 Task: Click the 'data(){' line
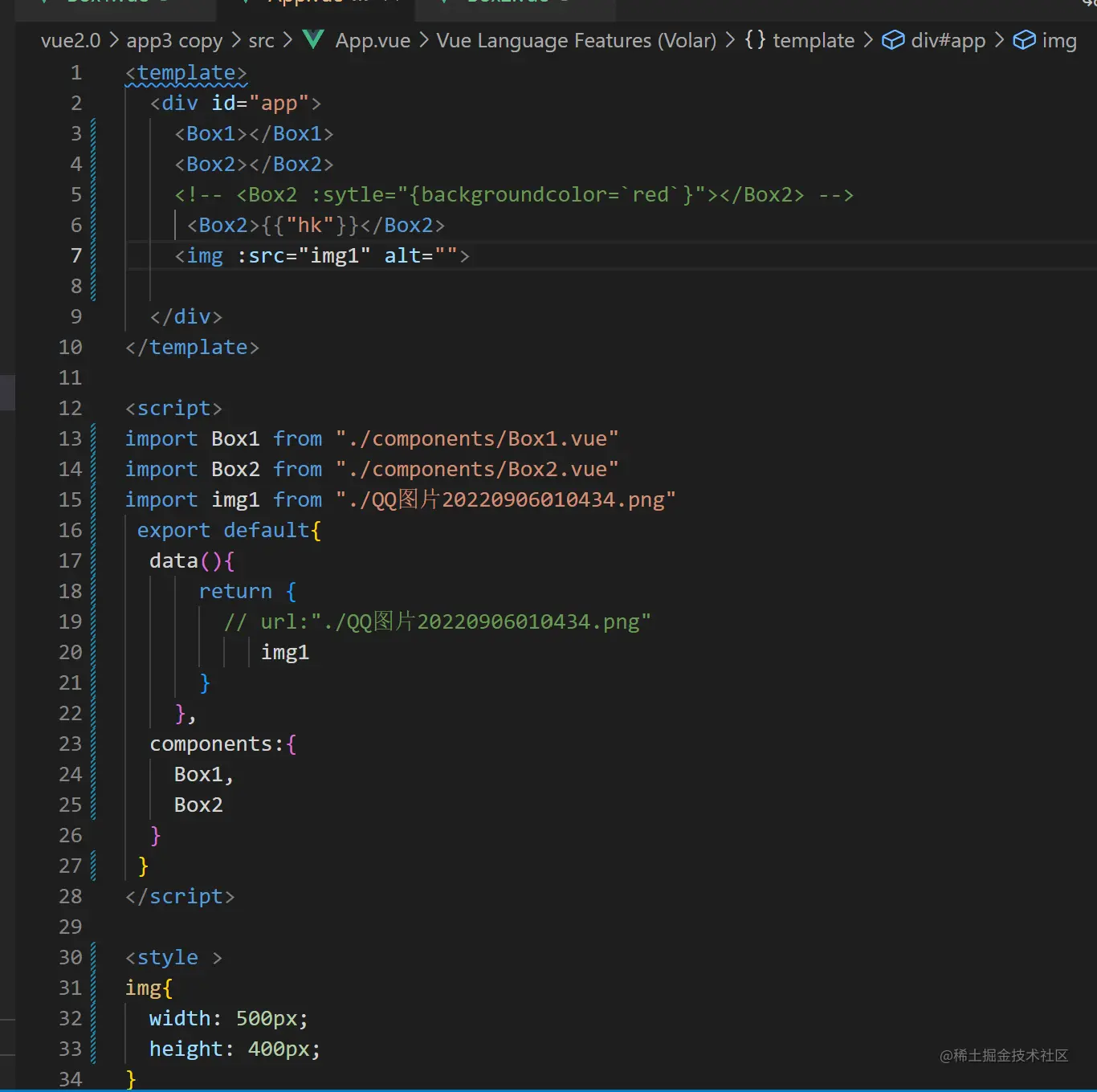click(x=192, y=561)
